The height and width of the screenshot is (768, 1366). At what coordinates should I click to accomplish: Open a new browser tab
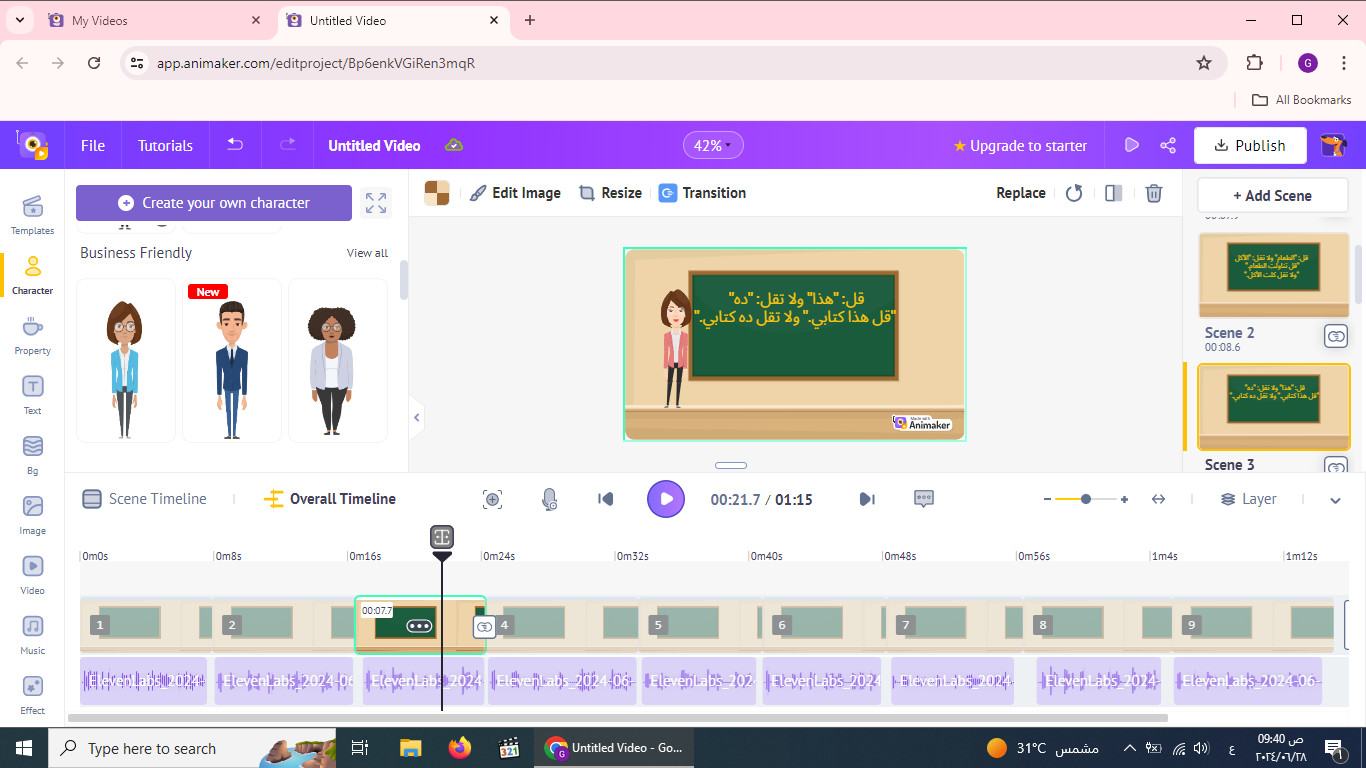click(x=530, y=20)
